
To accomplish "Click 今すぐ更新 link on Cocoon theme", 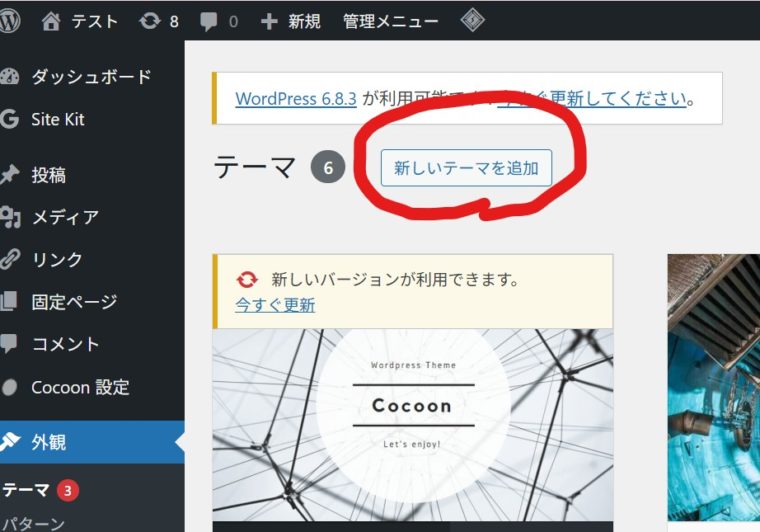I will tap(275, 305).
